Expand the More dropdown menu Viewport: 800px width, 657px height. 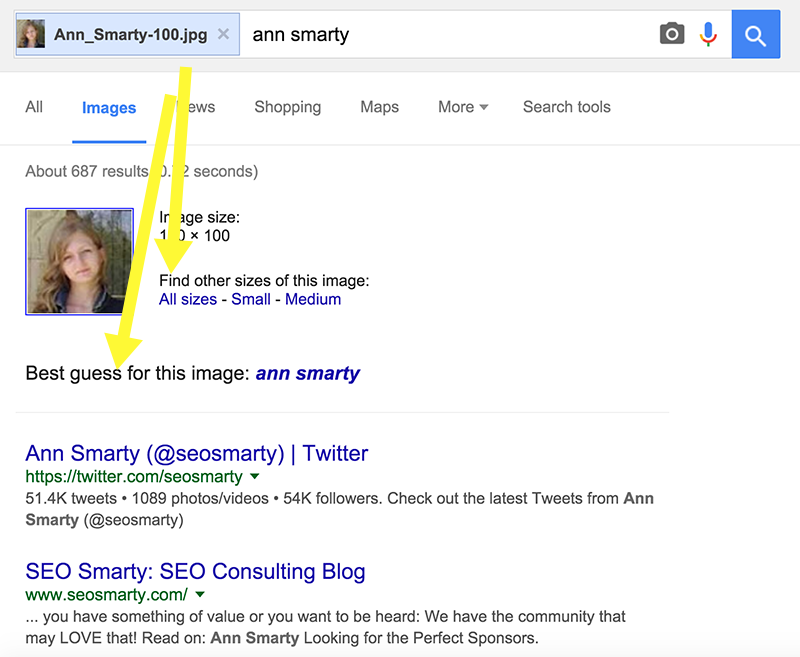click(x=463, y=107)
